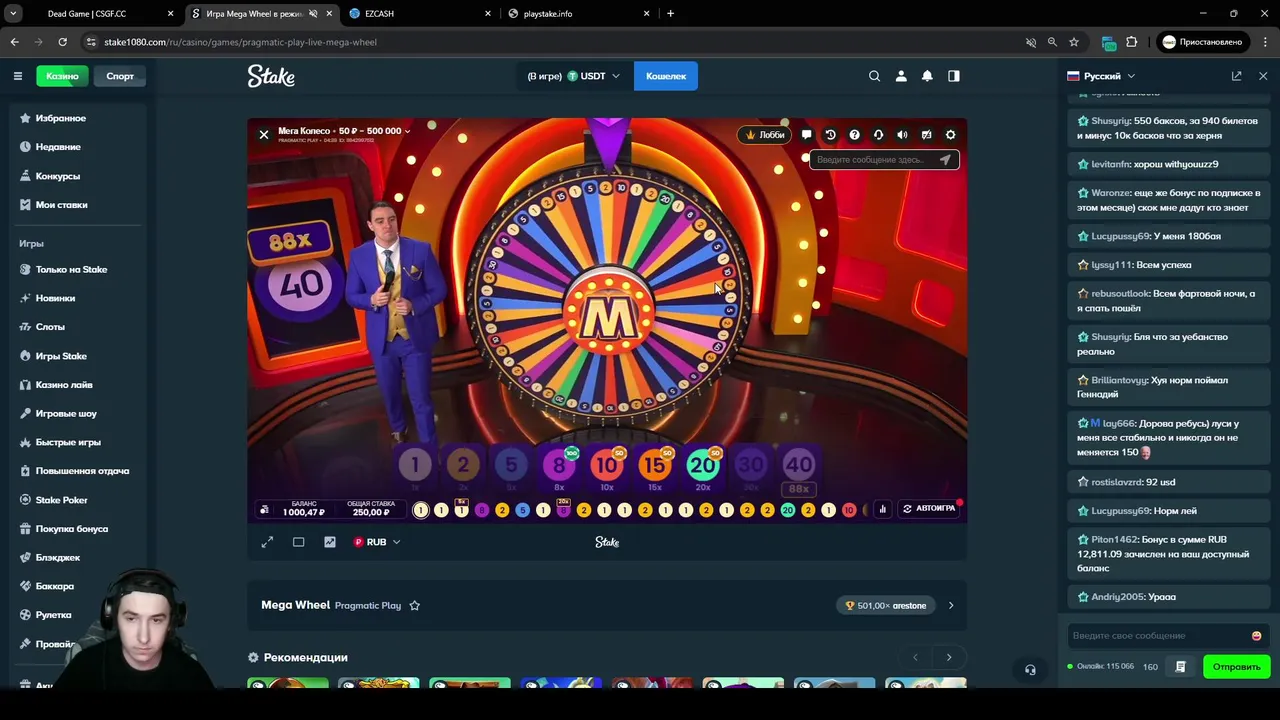The image size is (1280, 720).
Task: Switch to the EZCASH browser tab
Action: (x=418, y=14)
